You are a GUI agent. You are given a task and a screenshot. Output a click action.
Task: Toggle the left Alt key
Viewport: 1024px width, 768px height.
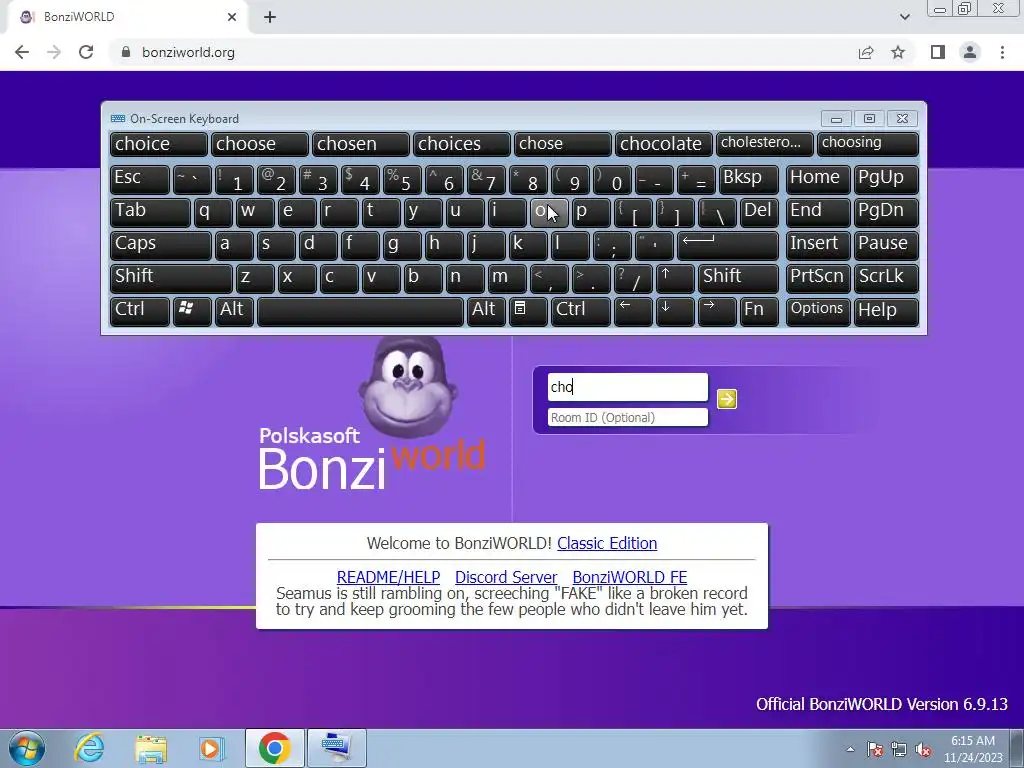(x=234, y=312)
